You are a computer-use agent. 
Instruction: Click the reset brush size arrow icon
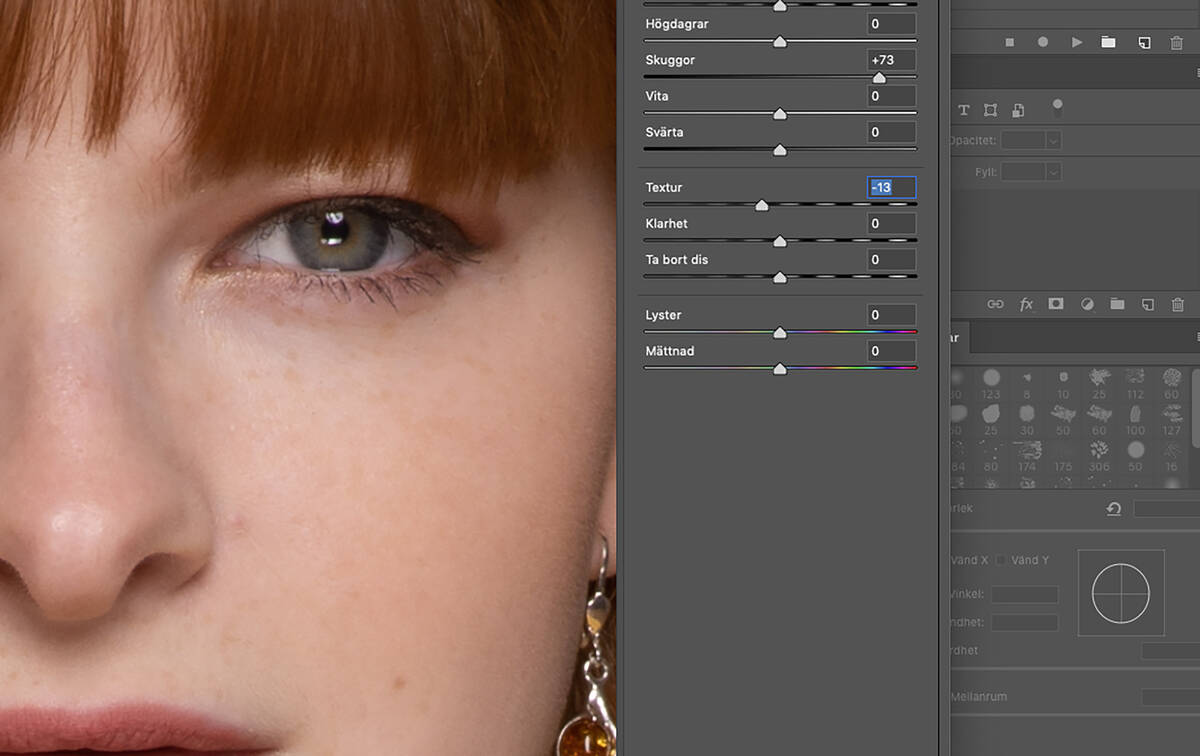[1113, 509]
